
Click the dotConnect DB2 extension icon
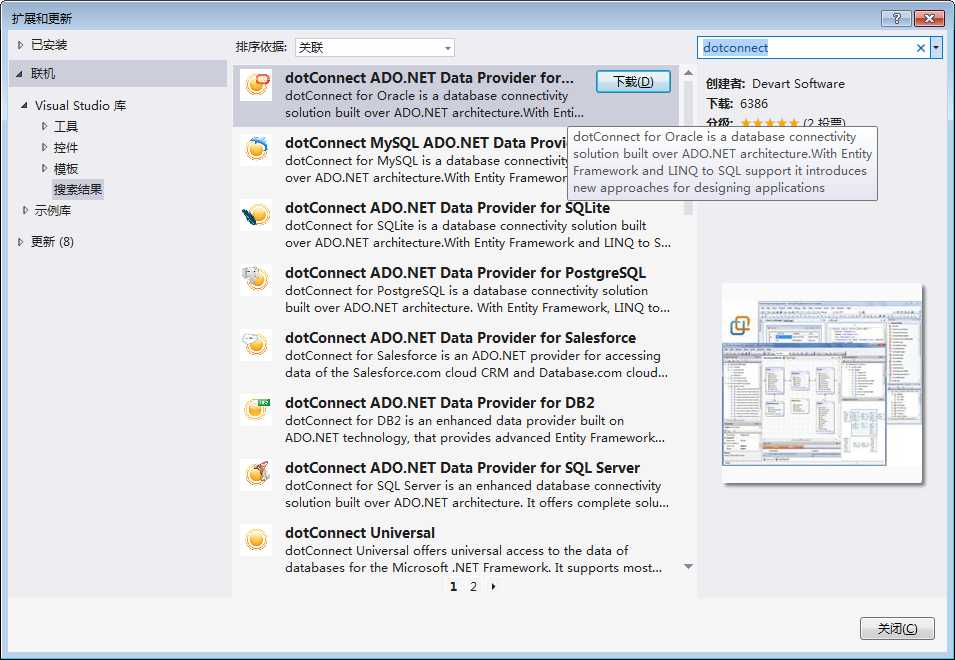256,409
